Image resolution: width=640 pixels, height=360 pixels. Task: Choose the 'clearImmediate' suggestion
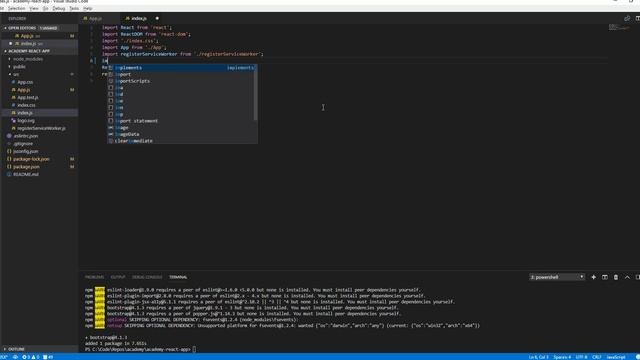[x=181, y=141]
